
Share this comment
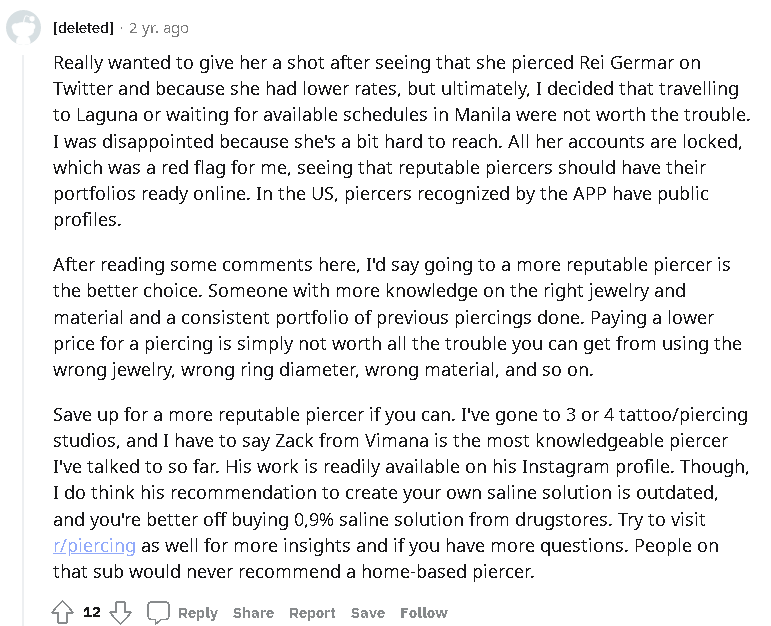click(x=253, y=613)
